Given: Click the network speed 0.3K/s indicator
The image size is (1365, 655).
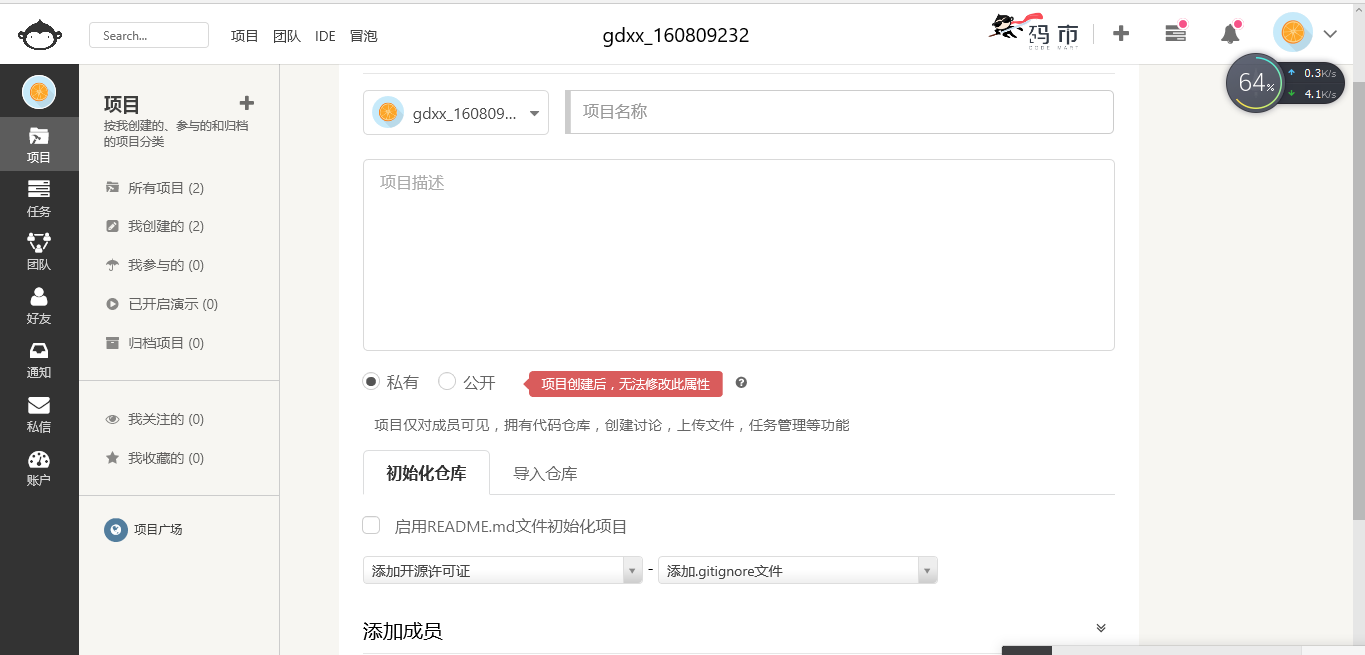Looking at the screenshot, I should [x=1313, y=73].
